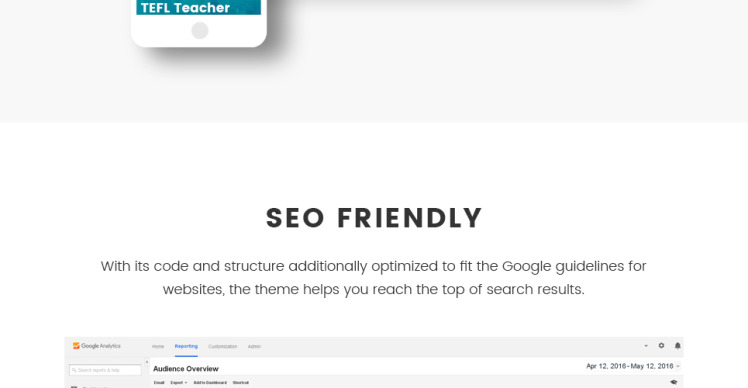Expand the Export dropdown
The image size is (748, 388).
178,383
